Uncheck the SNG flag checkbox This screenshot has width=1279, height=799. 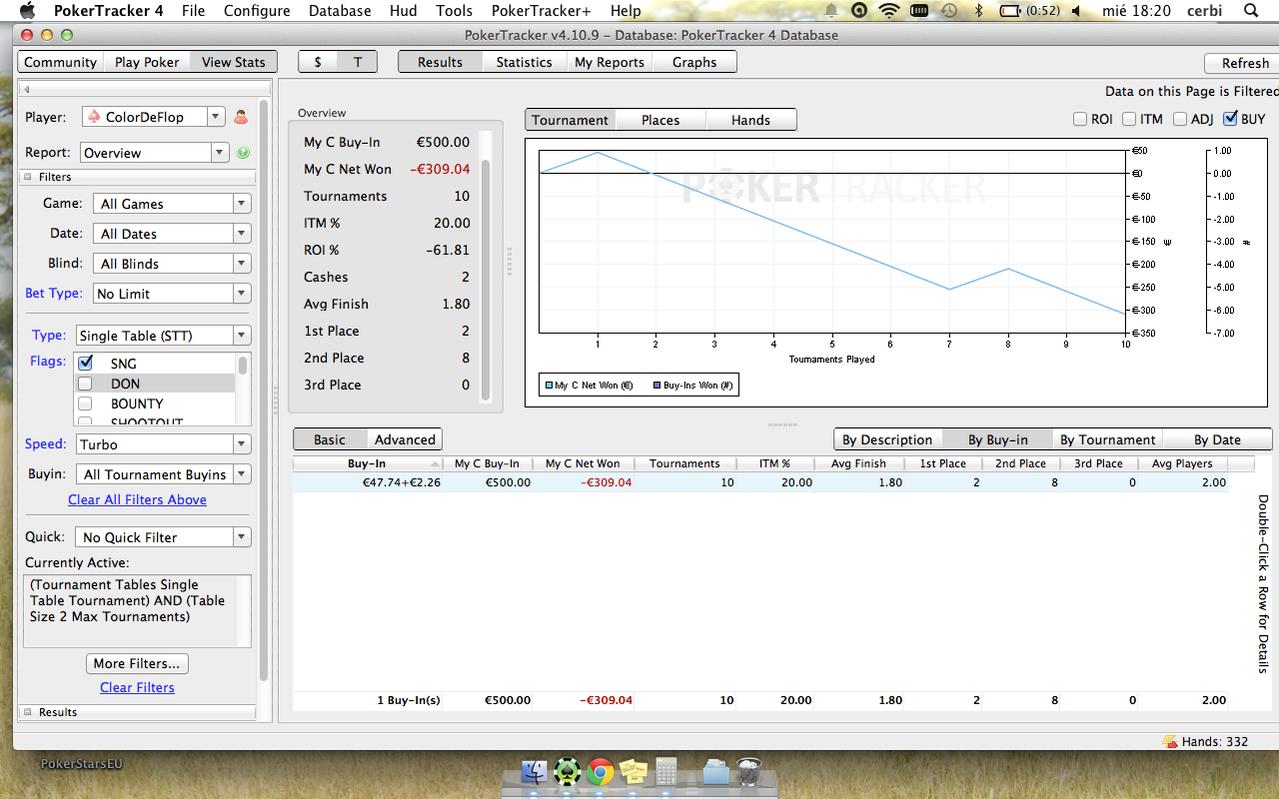pos(85,363)
